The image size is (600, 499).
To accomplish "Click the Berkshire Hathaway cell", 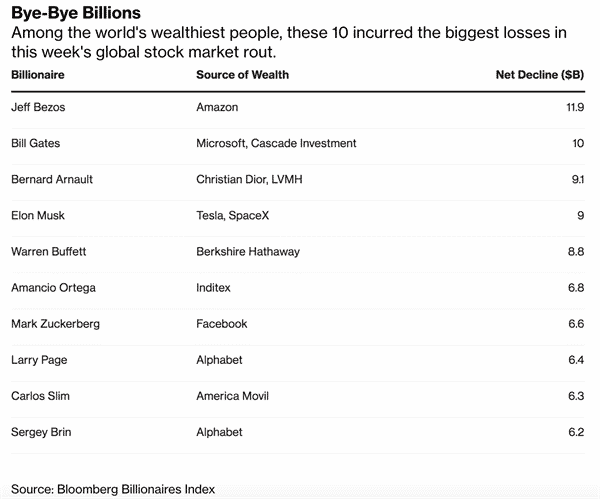I will pyautogui.click(x=248, y=251).
